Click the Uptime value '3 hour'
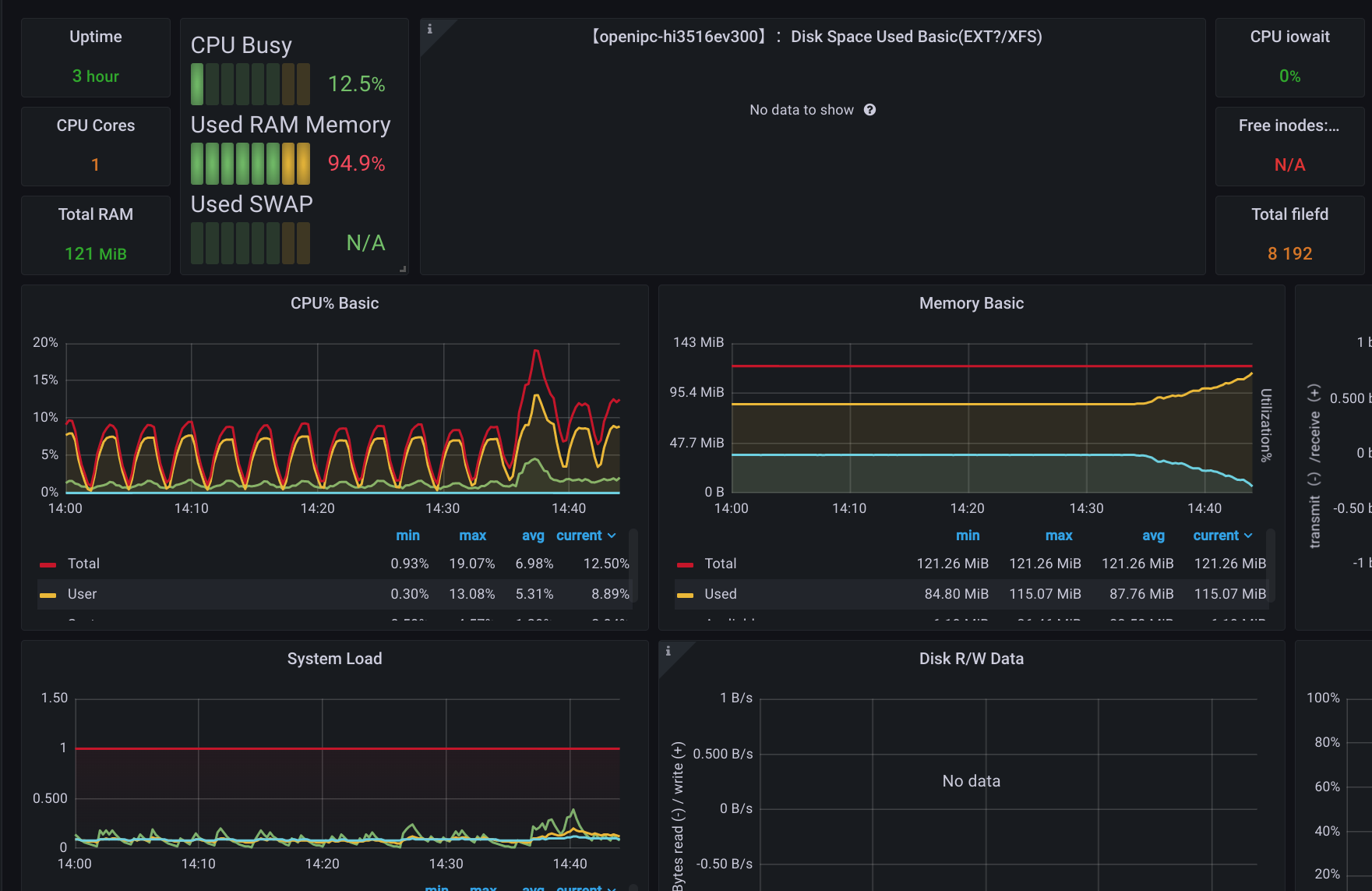This screenshot has height=891, width=1372. 95,76
